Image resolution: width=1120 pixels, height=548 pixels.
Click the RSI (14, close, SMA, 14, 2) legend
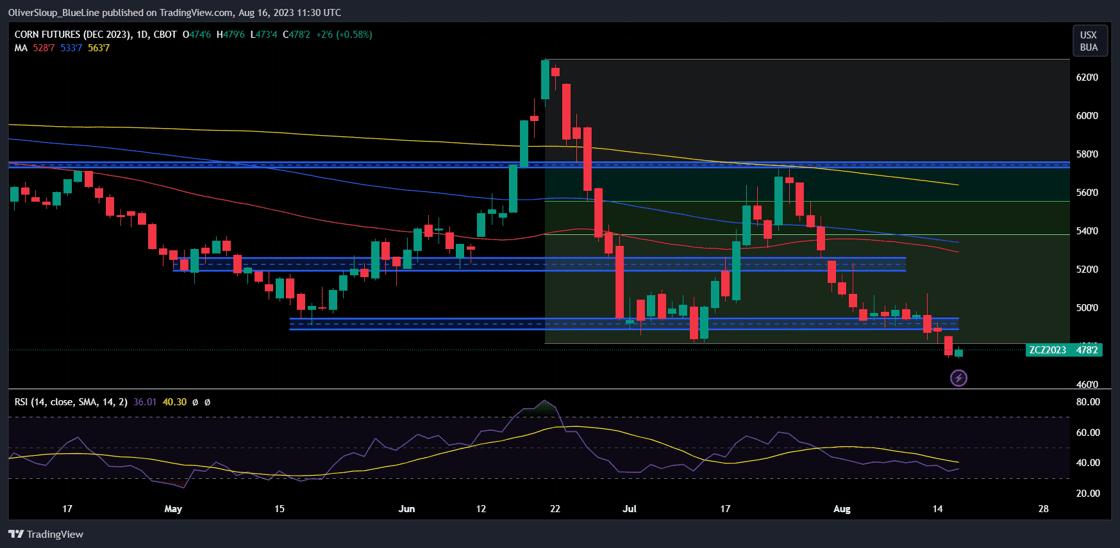pos(71,402)
